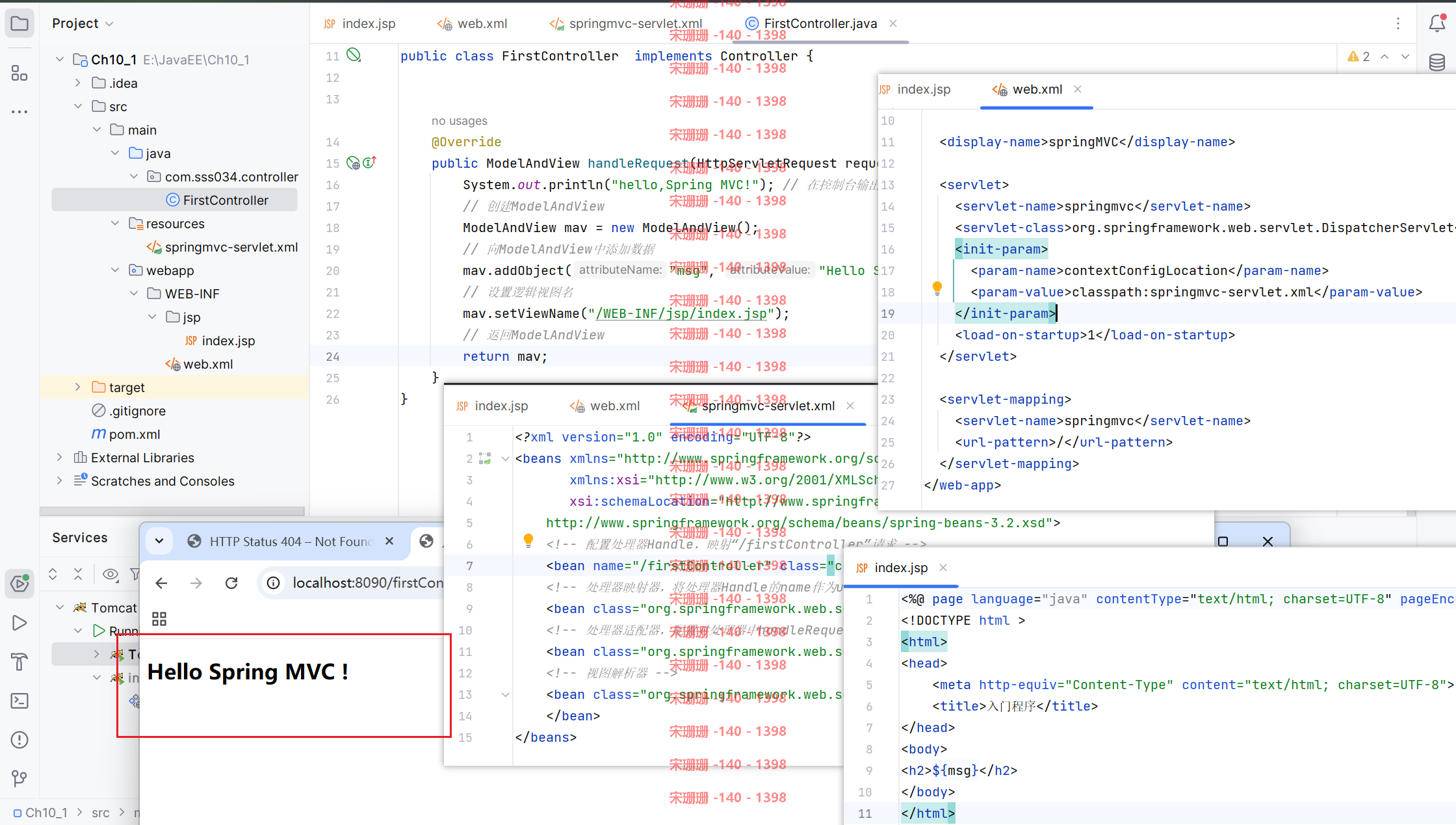View site information icon in address bar
Screen dimensions: 1456x825
(274, 583)
